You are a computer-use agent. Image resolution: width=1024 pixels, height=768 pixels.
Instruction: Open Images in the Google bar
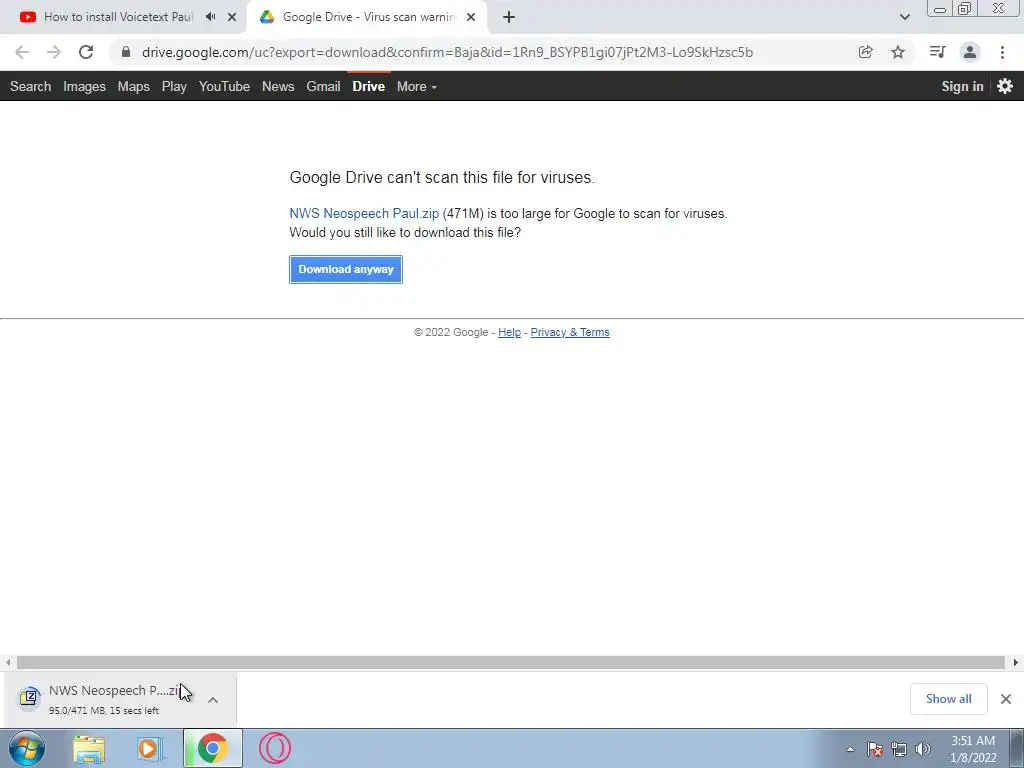pos(84,86)
